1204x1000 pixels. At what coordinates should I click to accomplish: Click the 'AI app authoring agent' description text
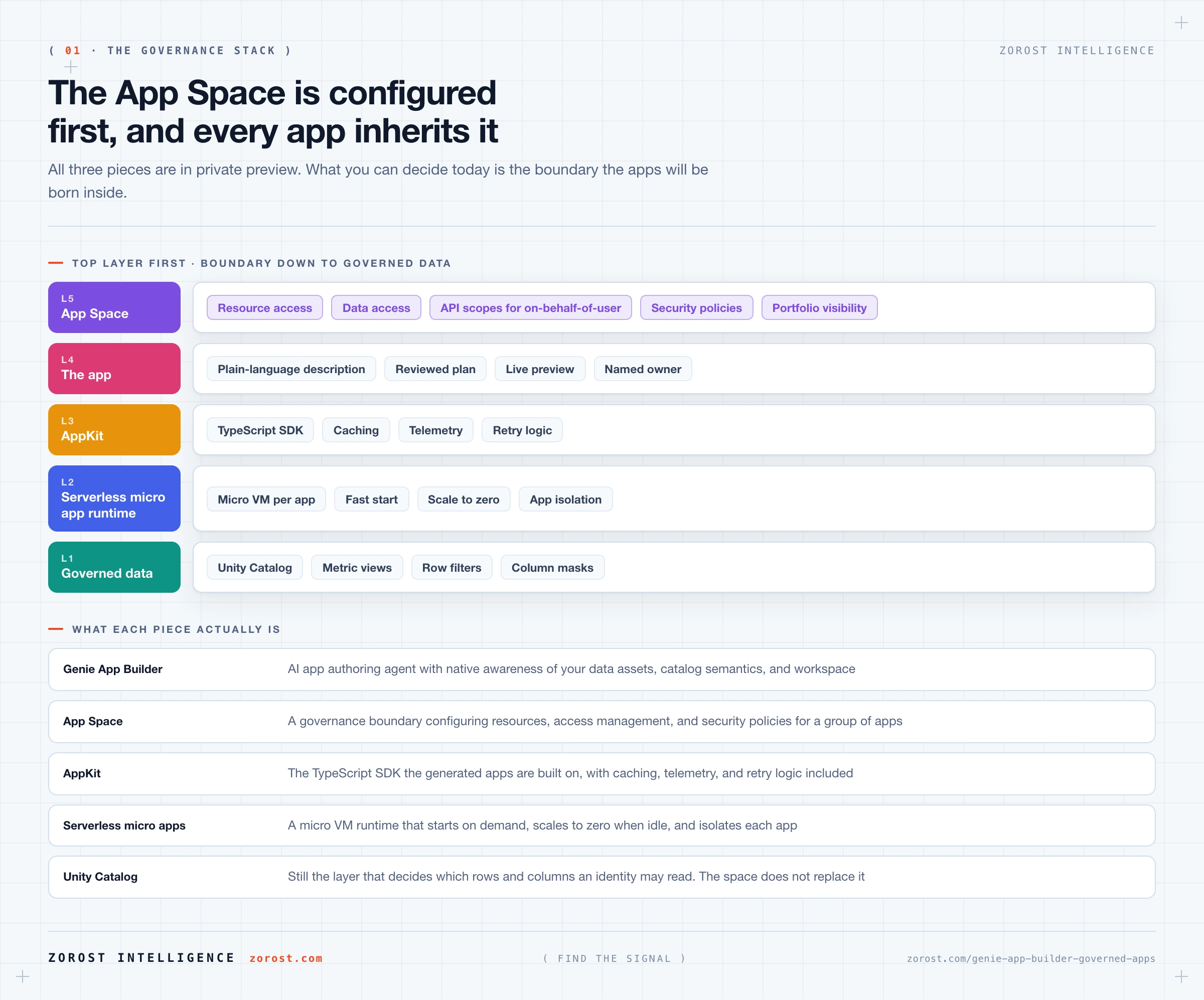pyautogui.click(x=571, y=670)
